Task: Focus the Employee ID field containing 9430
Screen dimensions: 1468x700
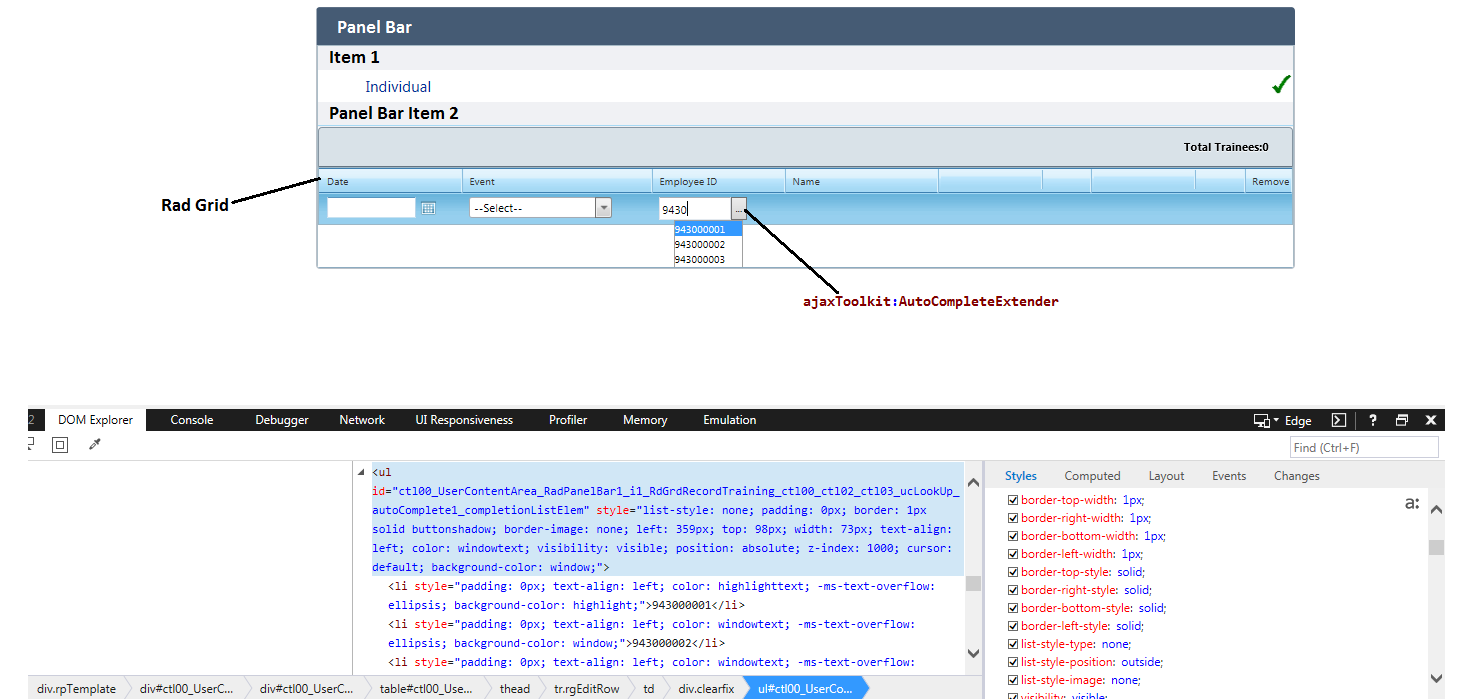Action: click(694, 208)
